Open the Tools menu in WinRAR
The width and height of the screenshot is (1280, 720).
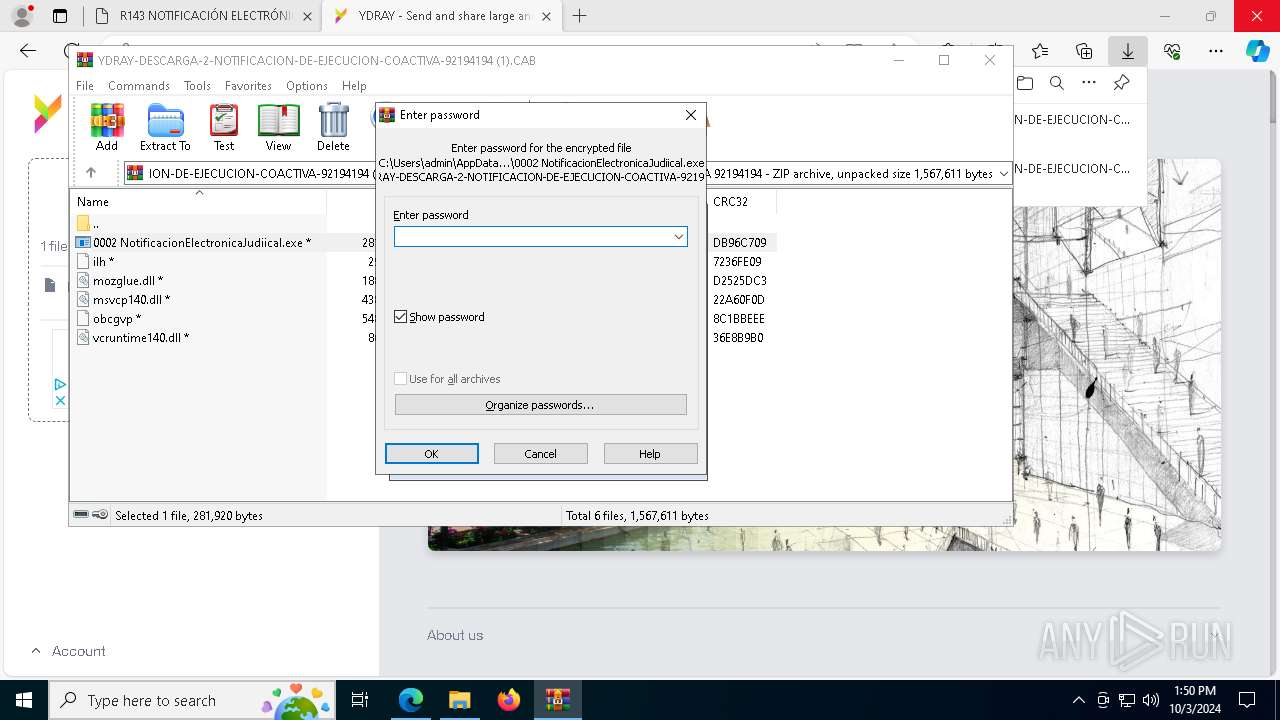tap(197, 86)
